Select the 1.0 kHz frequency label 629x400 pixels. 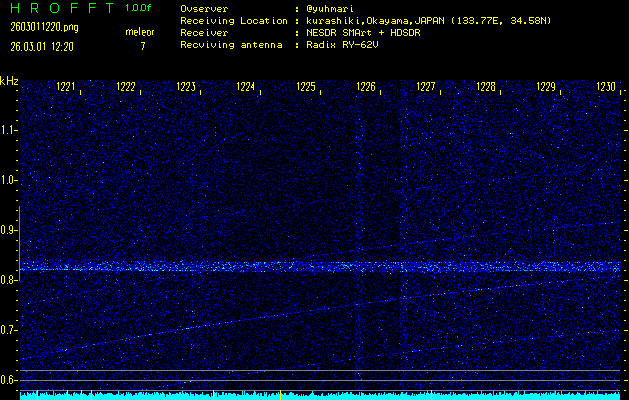[9, 180]
